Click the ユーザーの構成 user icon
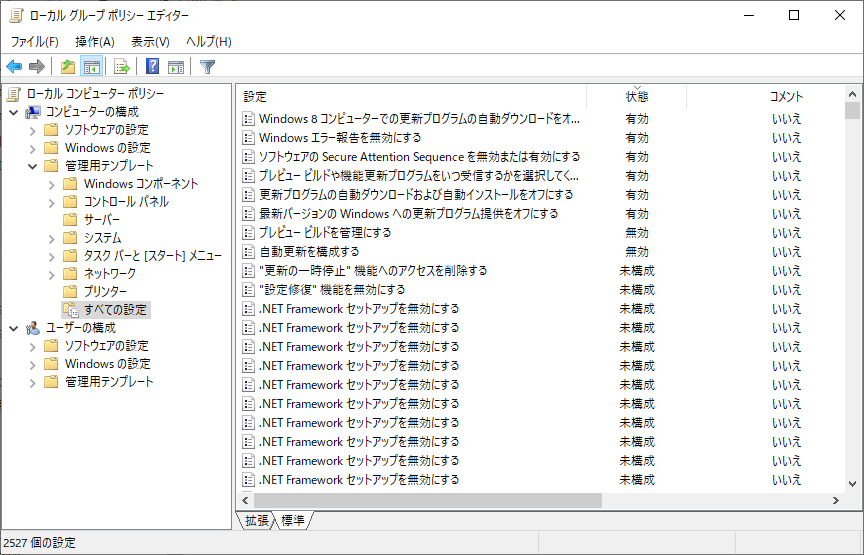864x555 pixels. click(33, 328)
